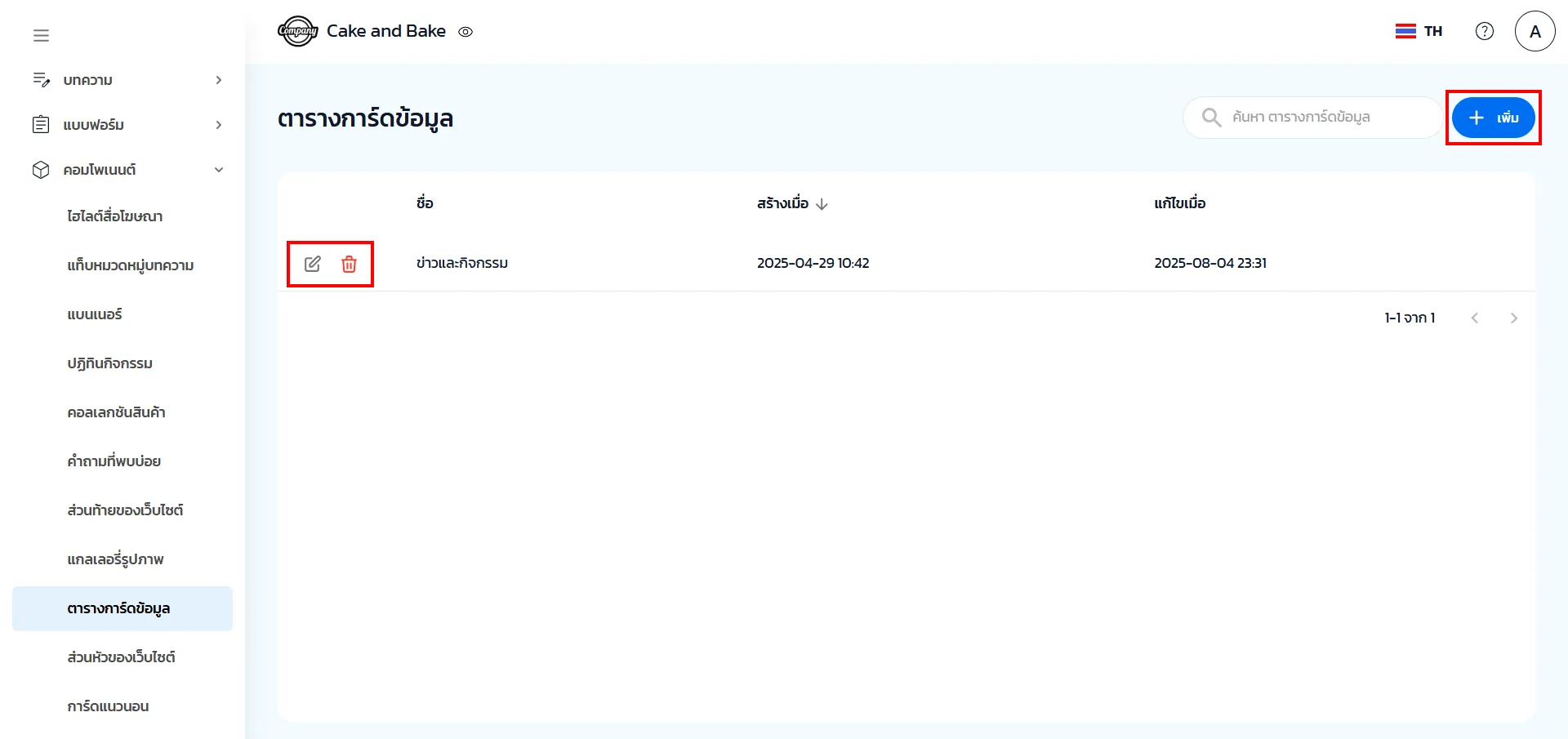Open the help question mark icon
Image resolution: width=1568 pixels, height=739 pixels.
[1484, 31]
